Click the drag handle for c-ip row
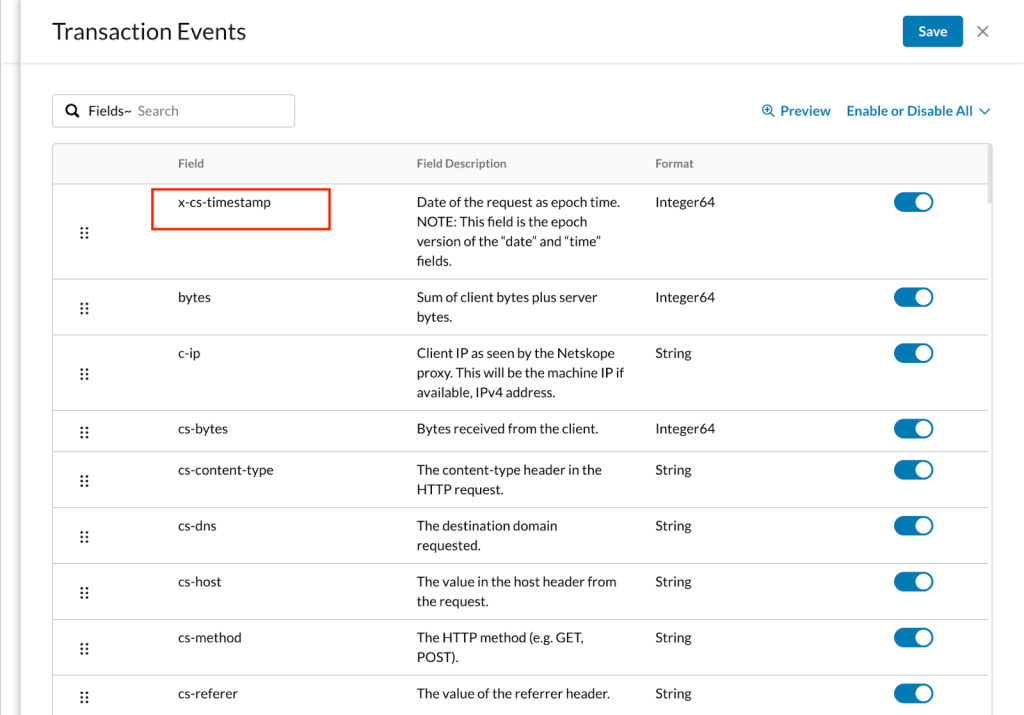This screenshot has width=1024, height=715. pyautogui.click(x=84, y=374)
